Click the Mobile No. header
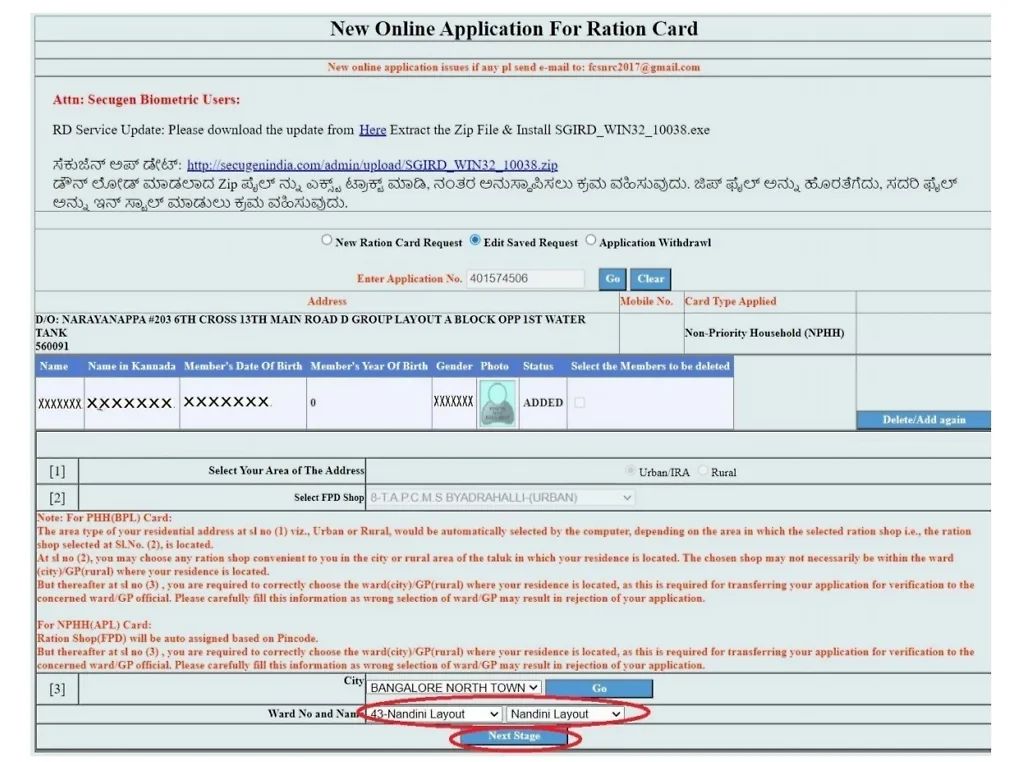The height and width of the screenshot is (762, 1024). (646, 302)
